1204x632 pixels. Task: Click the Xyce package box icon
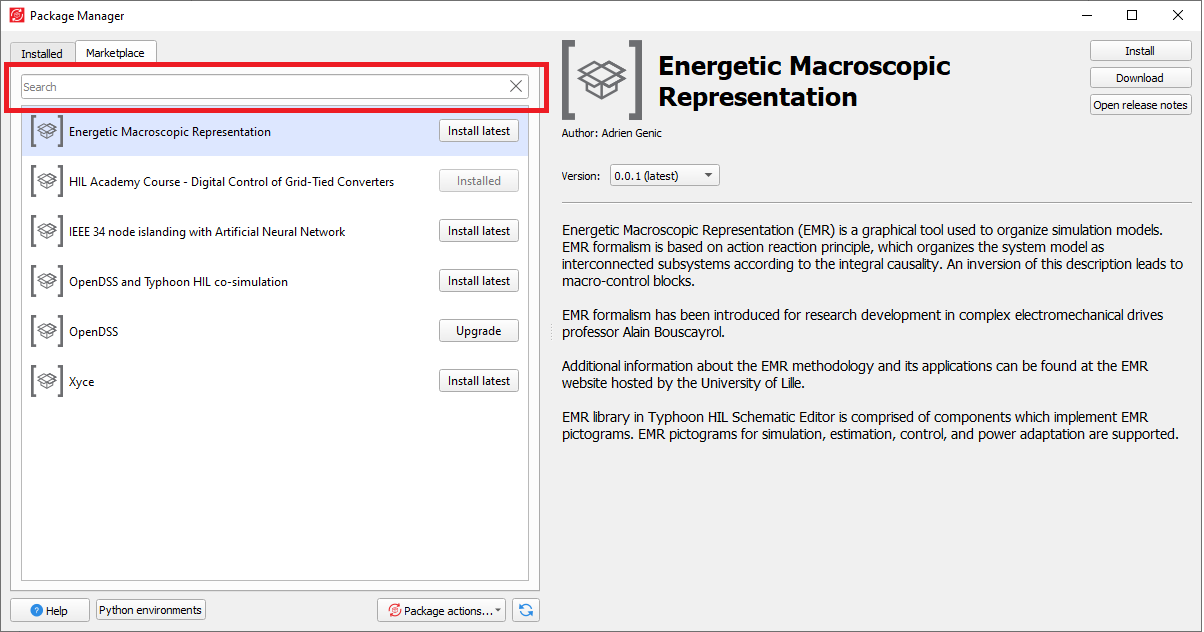[x=45, y=381]
